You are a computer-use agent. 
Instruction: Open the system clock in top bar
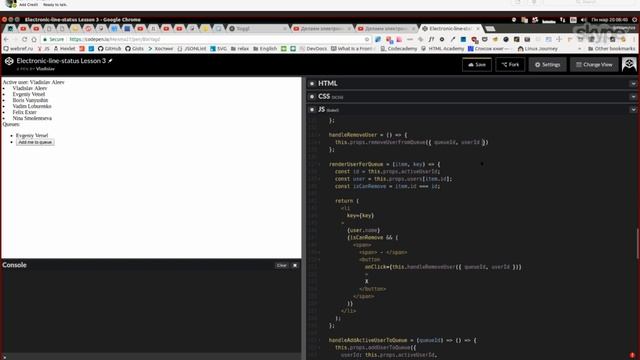click(609, 20)
